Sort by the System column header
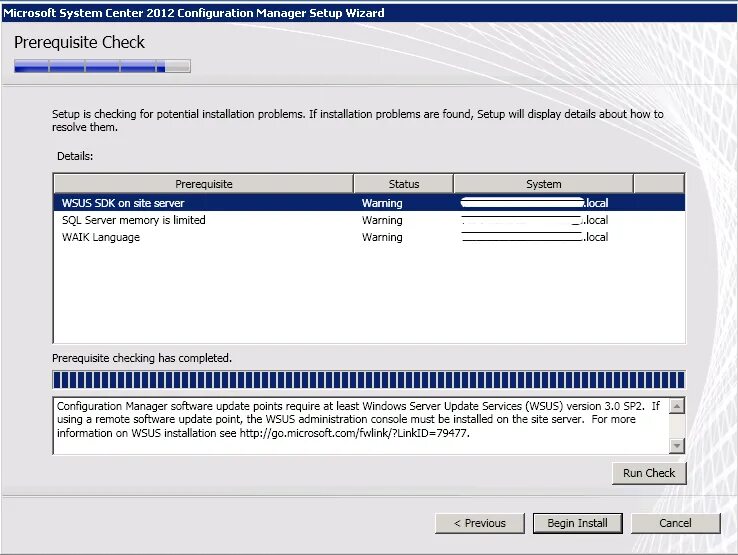The image size is (738, 555). [x=544, y=184]
